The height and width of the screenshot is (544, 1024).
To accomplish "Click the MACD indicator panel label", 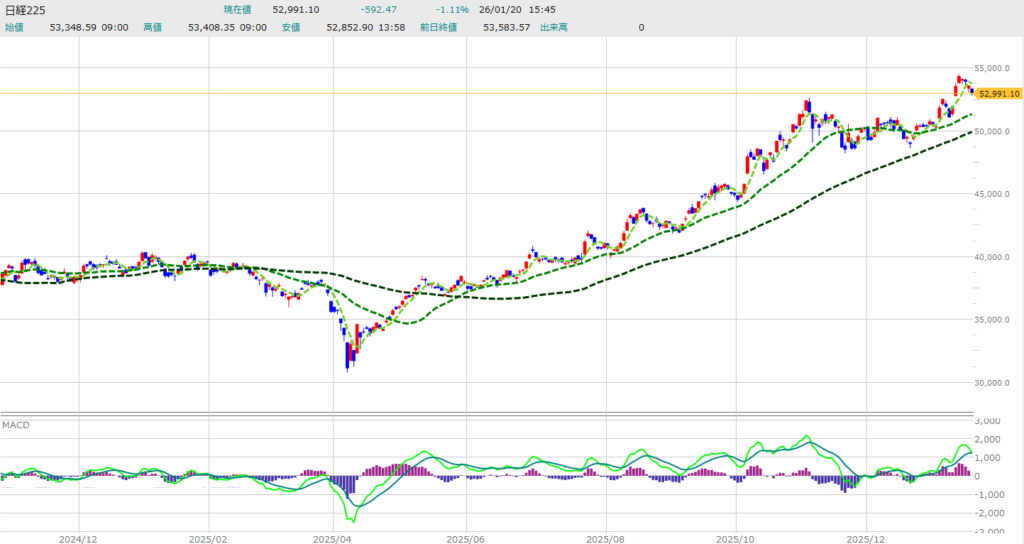I will click(x=15, y=425).
